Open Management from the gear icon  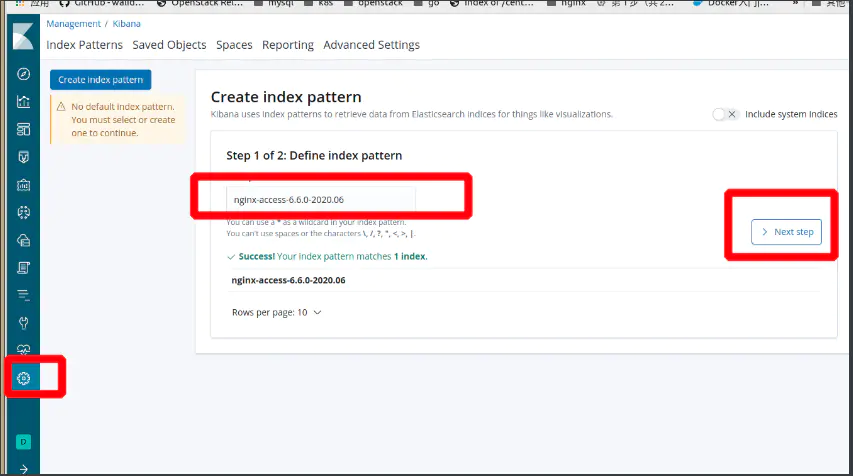coord(23,378)
